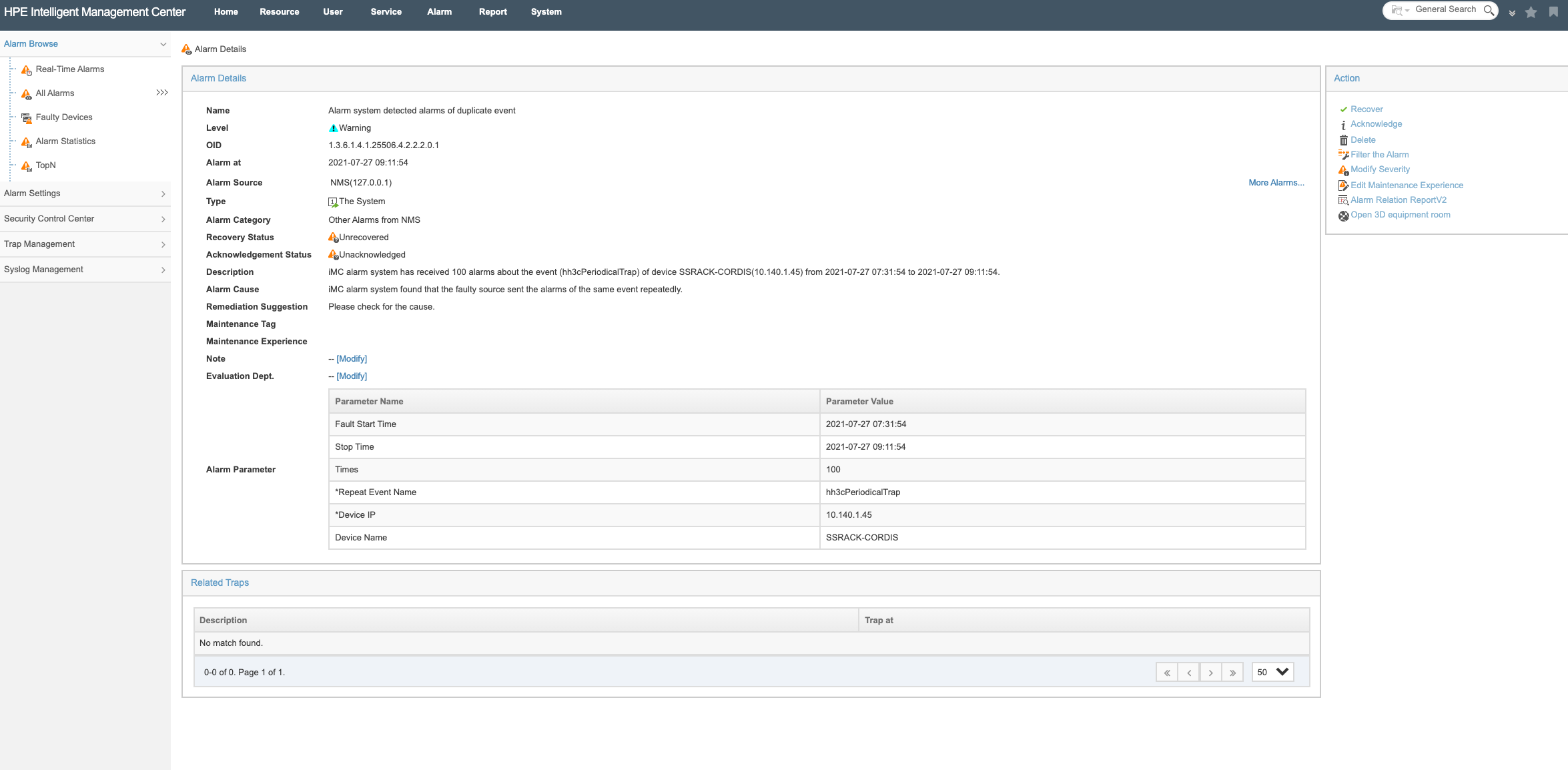The width and height of the screenshot is (1568, 770).
Task: Click the Parameter Name column header
Action: [x=574, y=402]
